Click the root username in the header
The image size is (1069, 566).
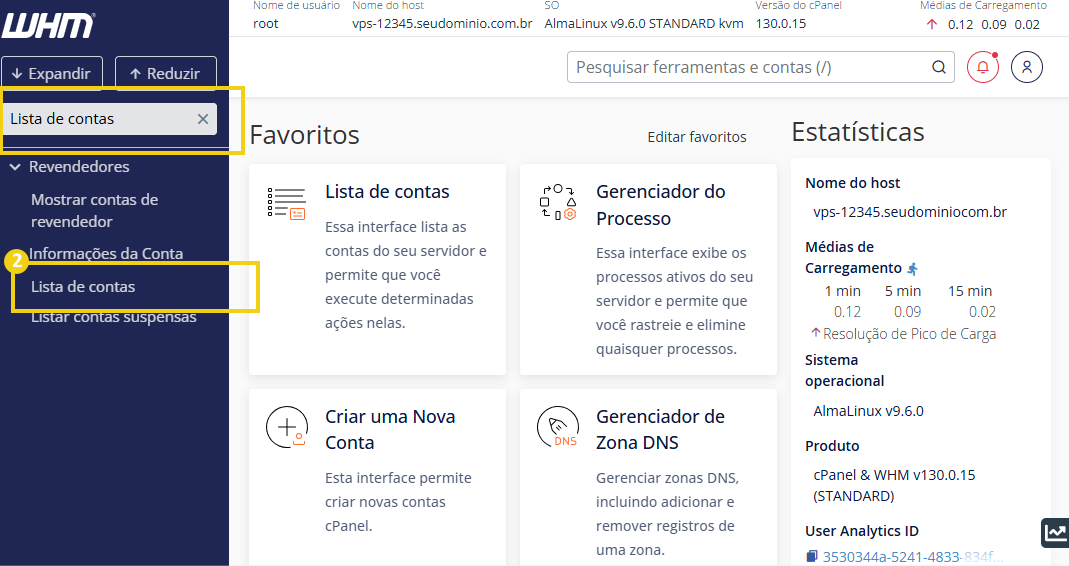pos(265,24)
